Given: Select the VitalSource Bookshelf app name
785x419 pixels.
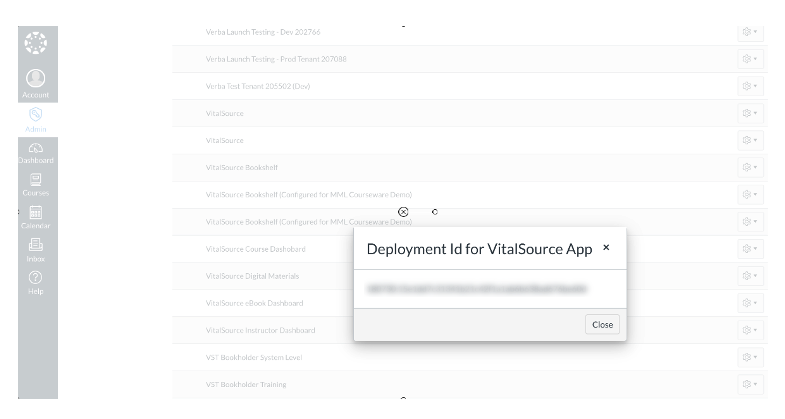Looking at the screenshot, I should tap(241, 168).
